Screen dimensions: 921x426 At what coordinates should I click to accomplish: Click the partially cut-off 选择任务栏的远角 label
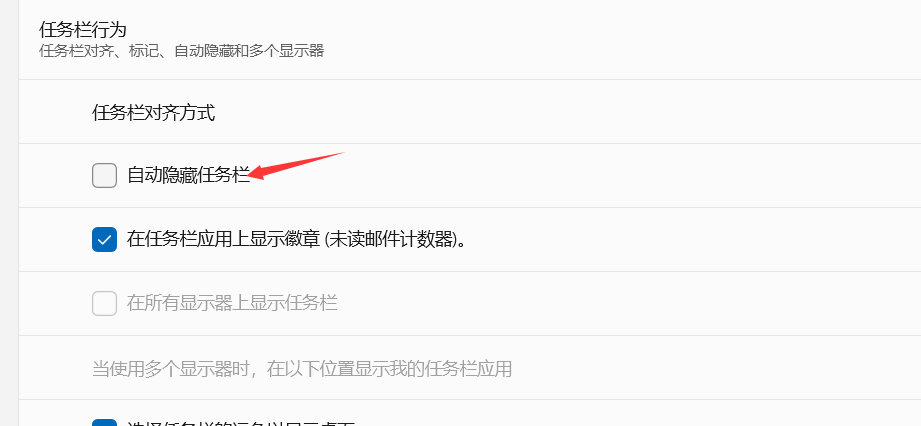point(242,423)
